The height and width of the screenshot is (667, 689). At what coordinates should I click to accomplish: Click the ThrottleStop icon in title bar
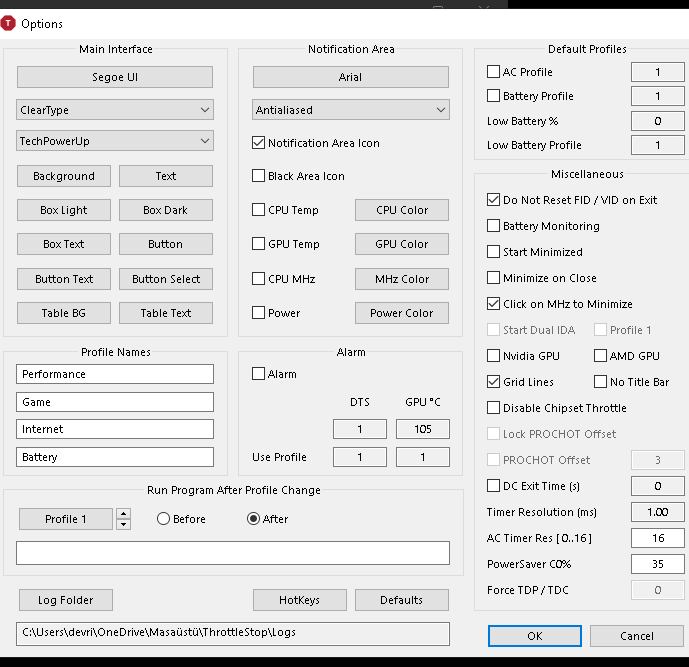click(8, 23)
